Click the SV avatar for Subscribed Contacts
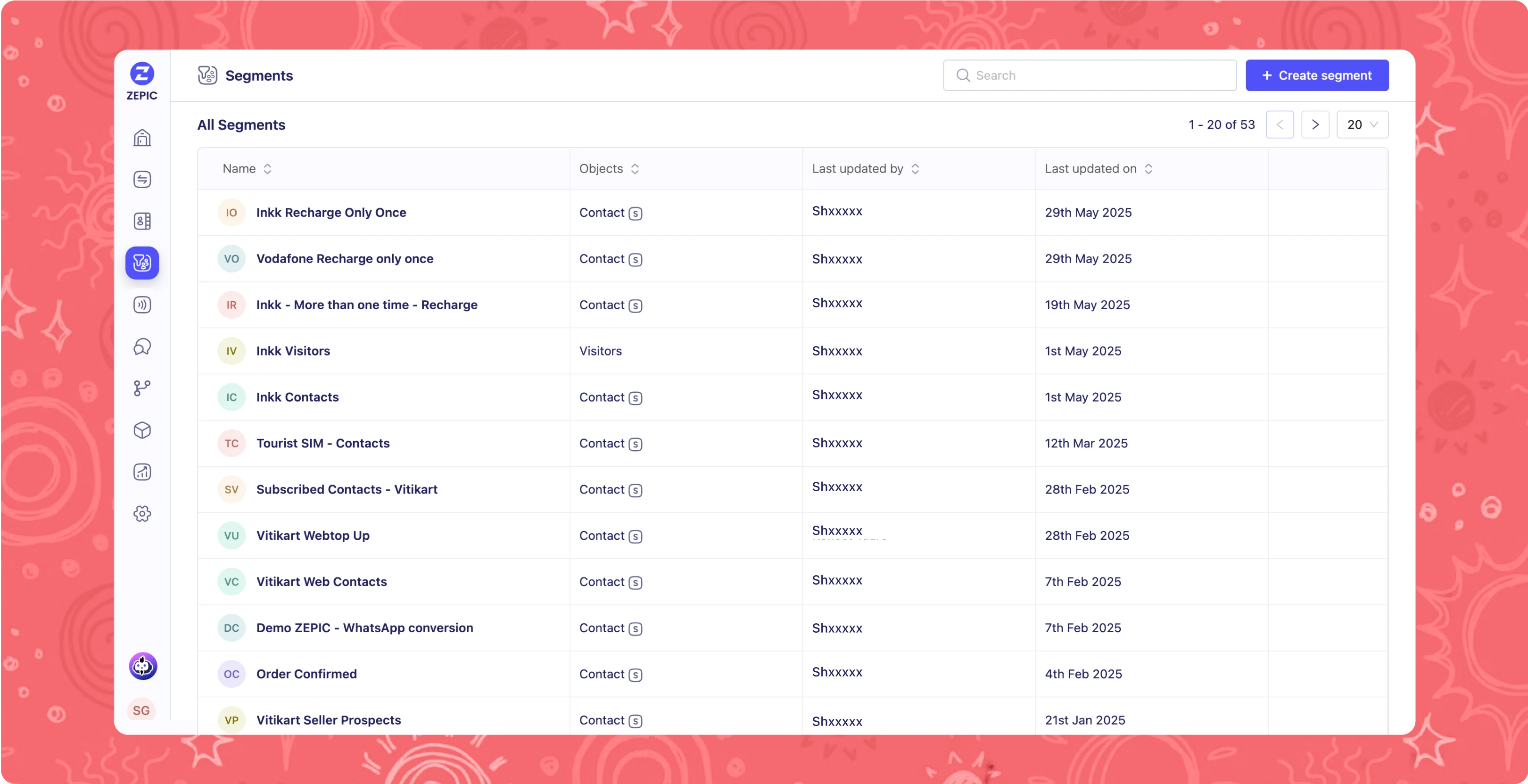This screenshot has width=1528, height=784. [231, 489]
